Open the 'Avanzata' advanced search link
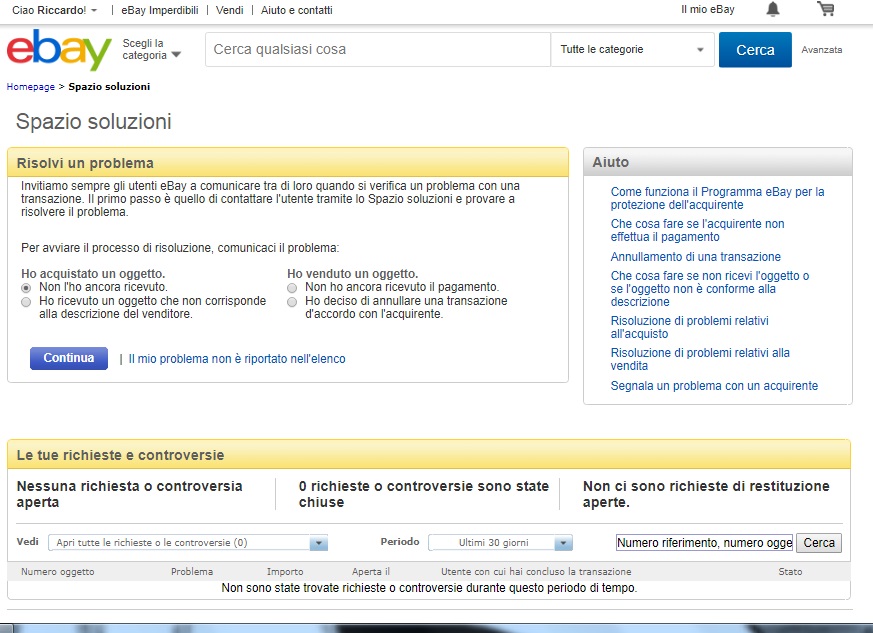The image size is (873, 633). (x=822, y=50)
